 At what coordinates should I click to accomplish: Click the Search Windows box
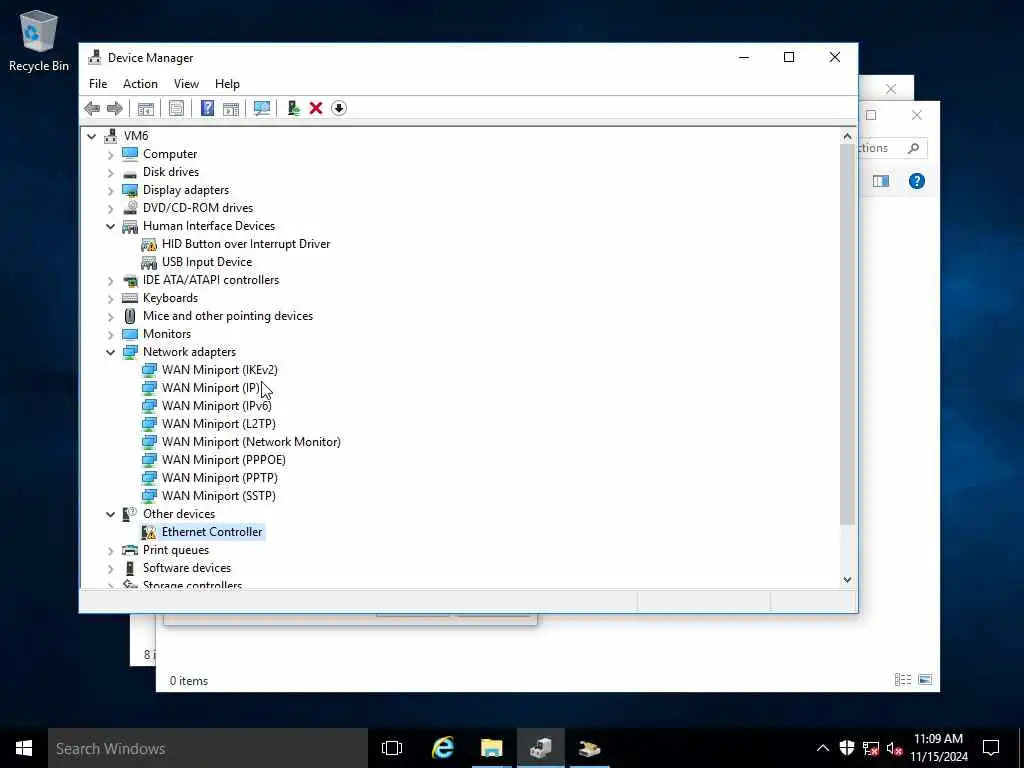pyautogui.click(x=208, y=748)
